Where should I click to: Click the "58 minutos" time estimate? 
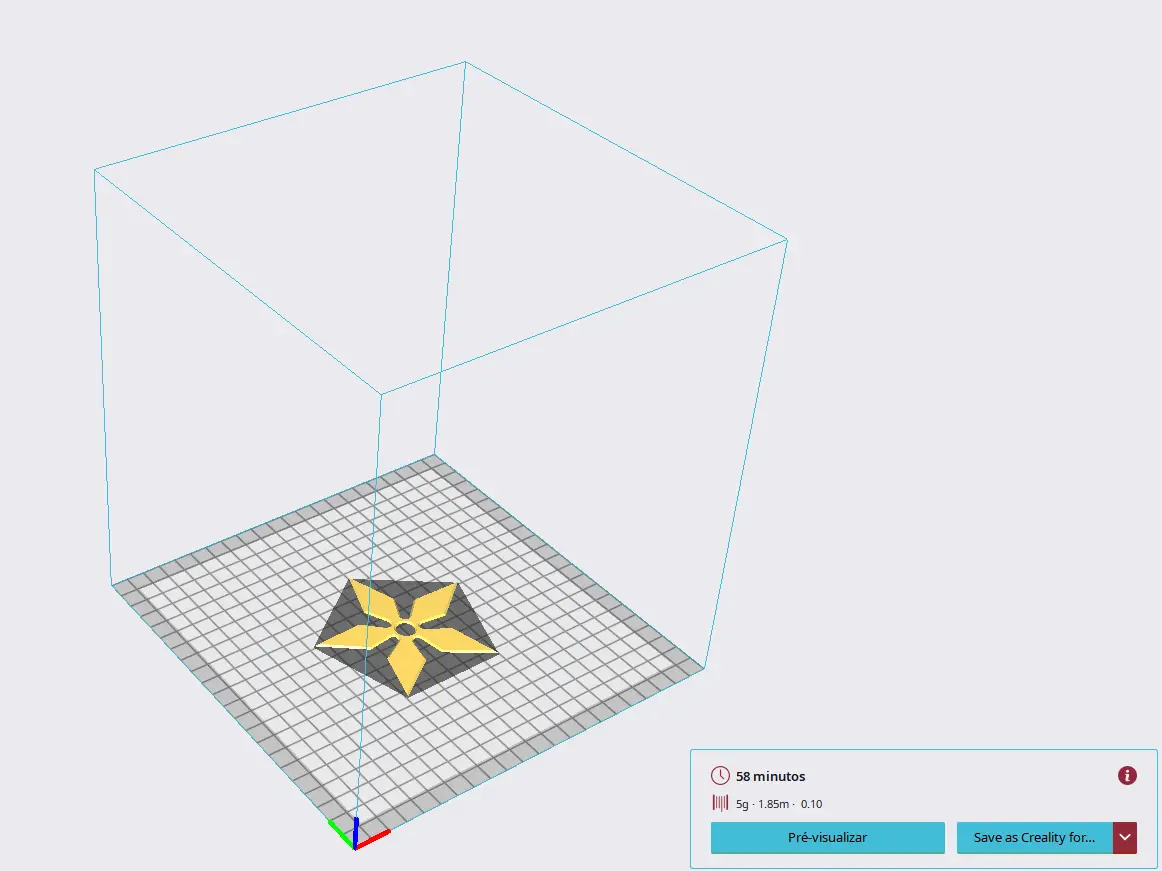pos(770,777)
